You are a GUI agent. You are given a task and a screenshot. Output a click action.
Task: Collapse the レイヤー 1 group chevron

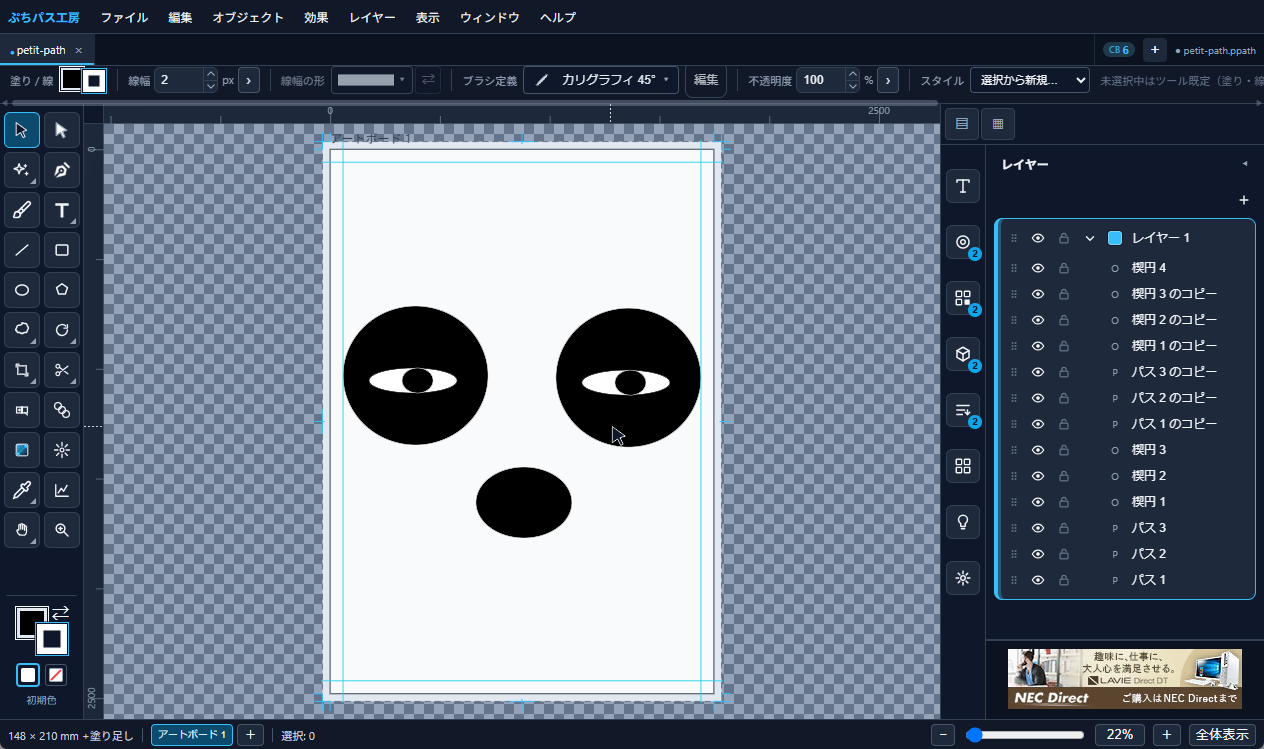point(1090,238)
